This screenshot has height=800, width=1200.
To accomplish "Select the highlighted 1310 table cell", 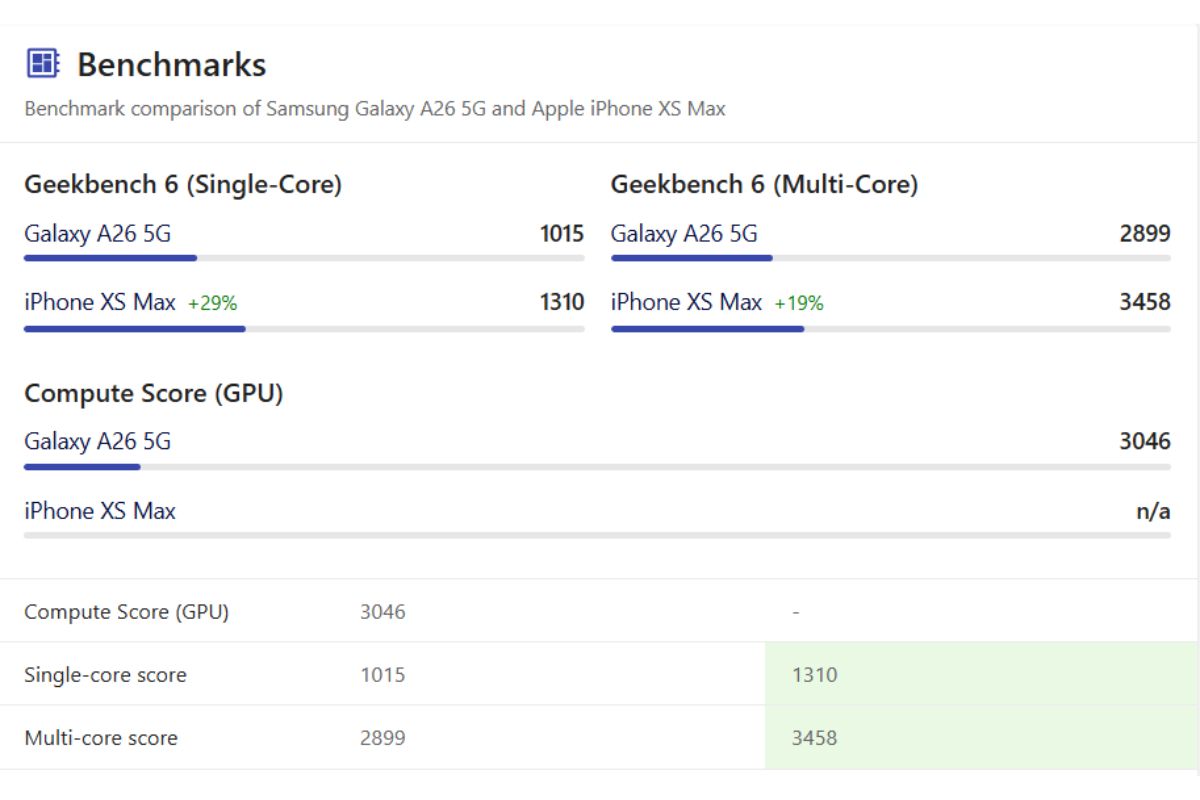I will 980,674.
